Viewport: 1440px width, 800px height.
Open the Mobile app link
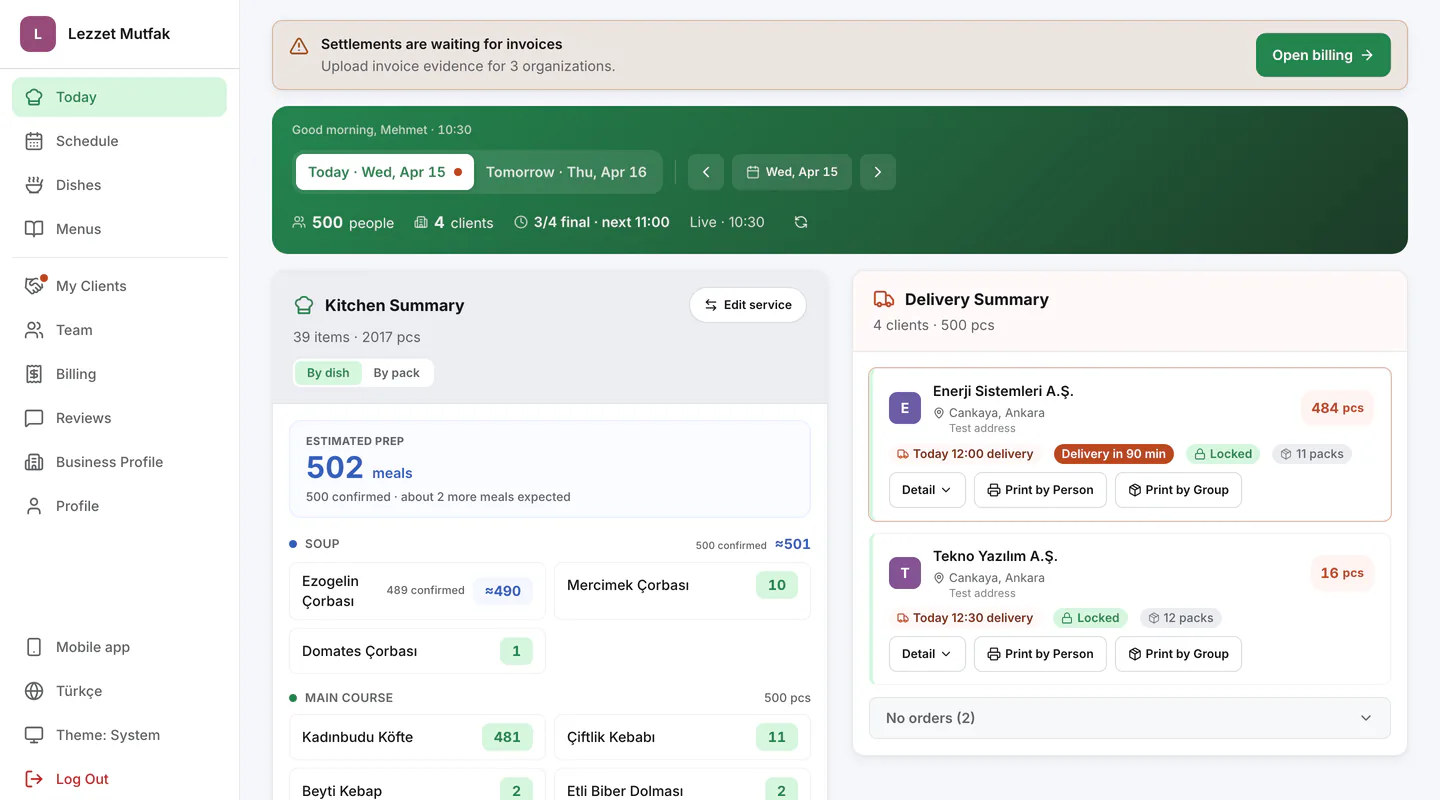[x=120, y=647]
